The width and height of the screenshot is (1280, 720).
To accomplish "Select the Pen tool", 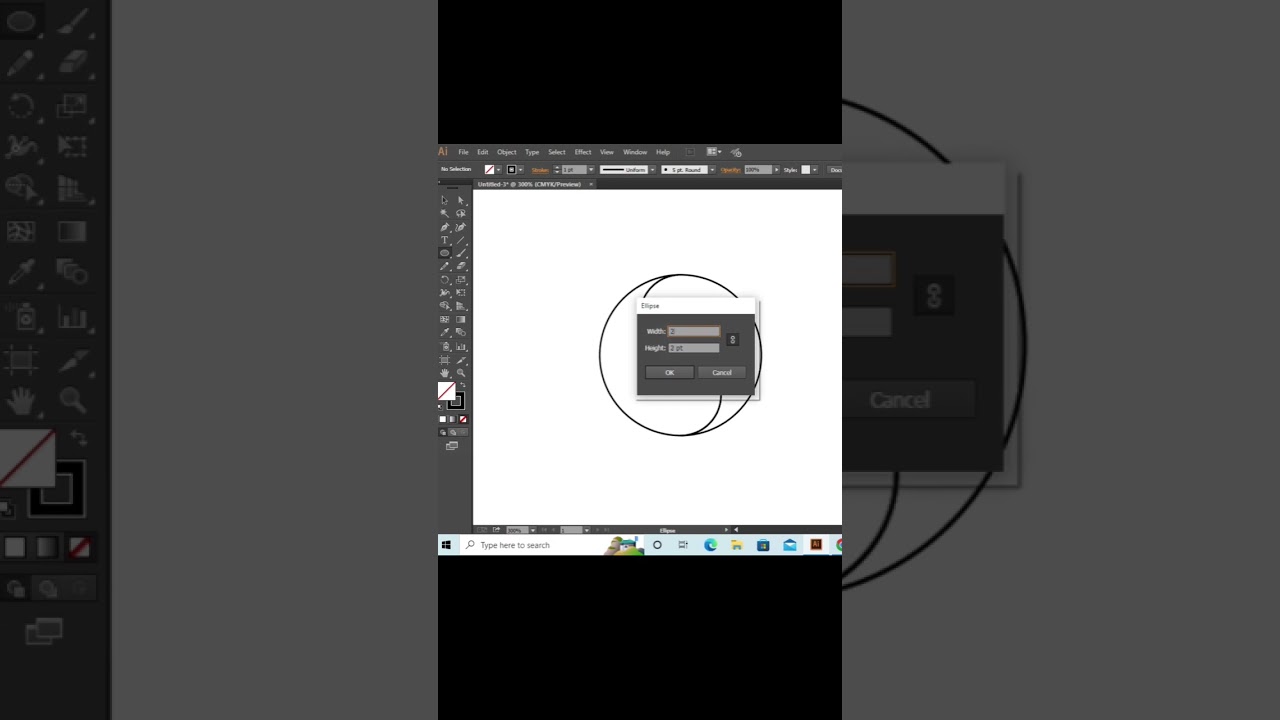I will click(445, 227).
